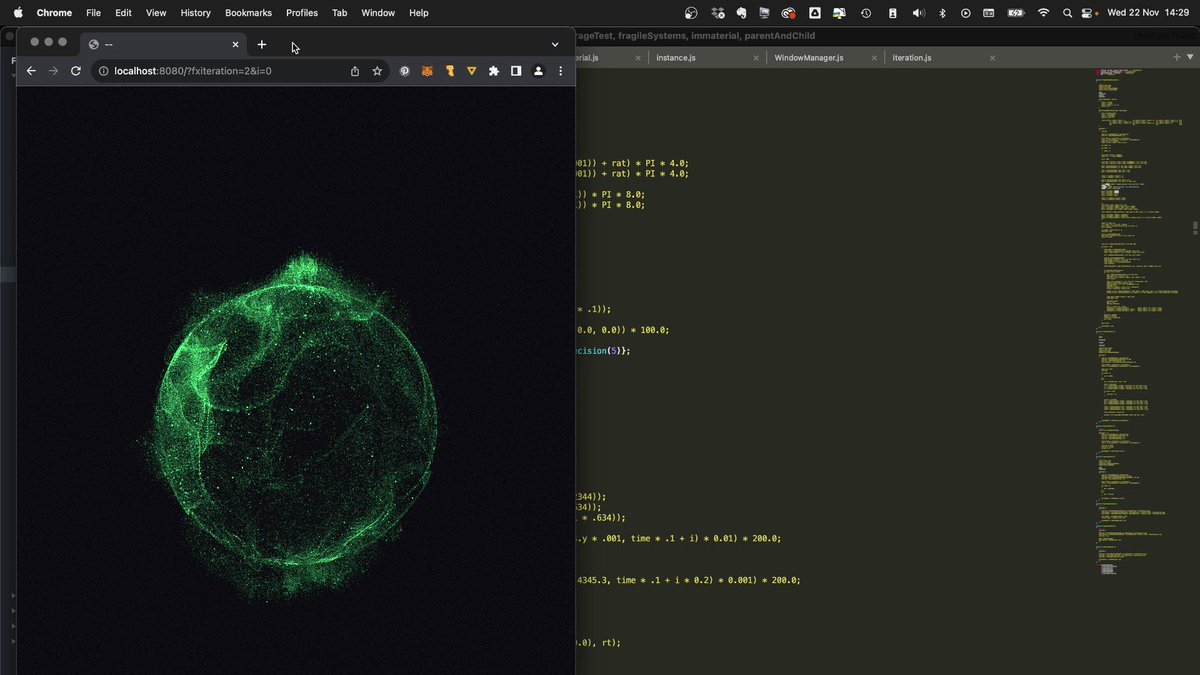Click the date and time clock
Viewport: 1200px width, 675px height.
[1147, 13]
